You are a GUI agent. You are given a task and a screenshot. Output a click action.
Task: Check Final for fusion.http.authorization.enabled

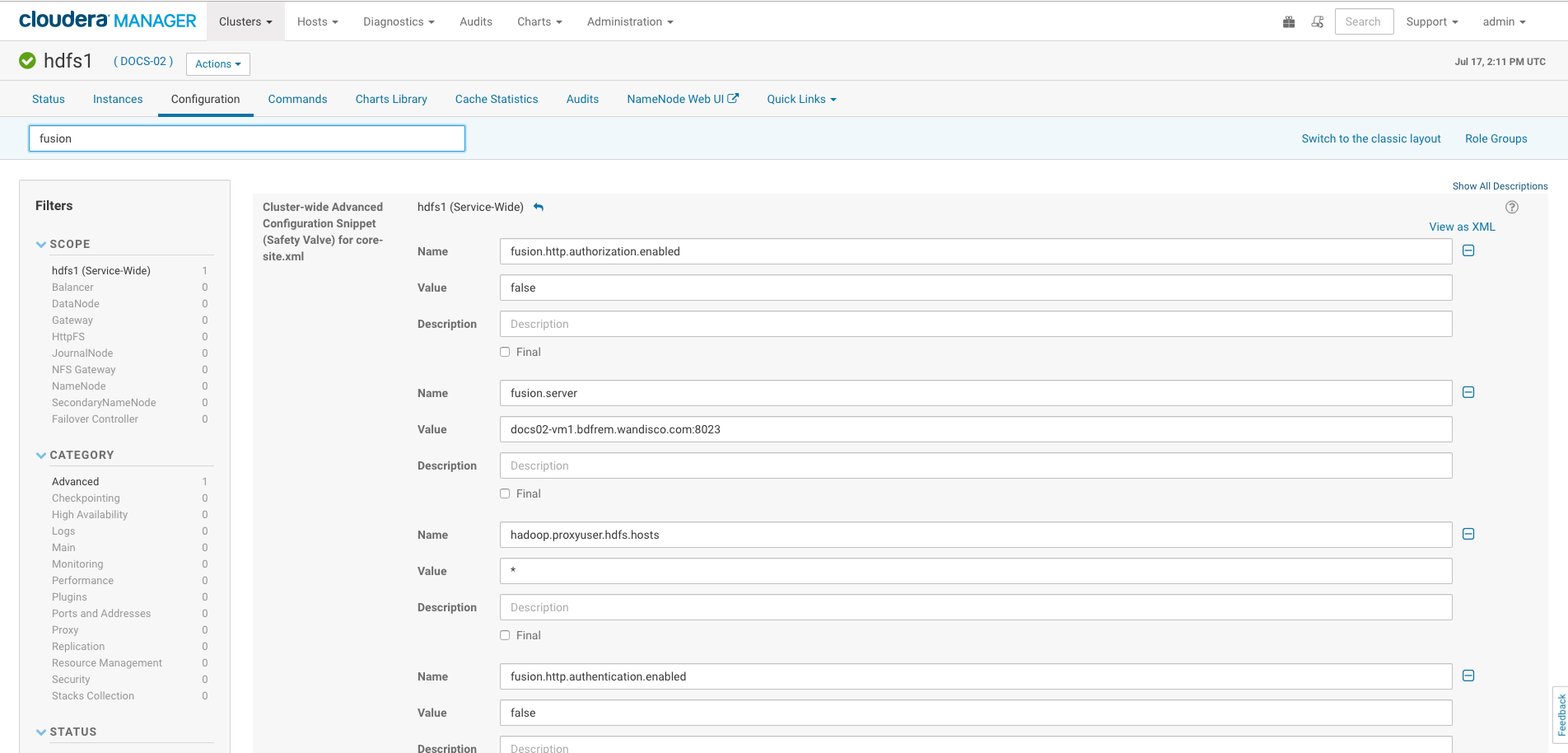pos(504,352)
